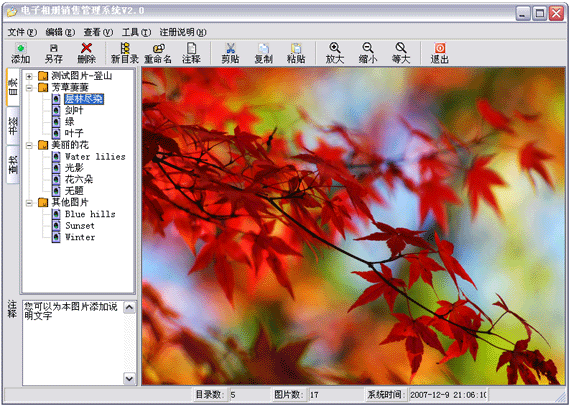Screen dimensions: 571x407
Task: Click the 另存 (Save As) toolbar icon
Action: [53, 53]
